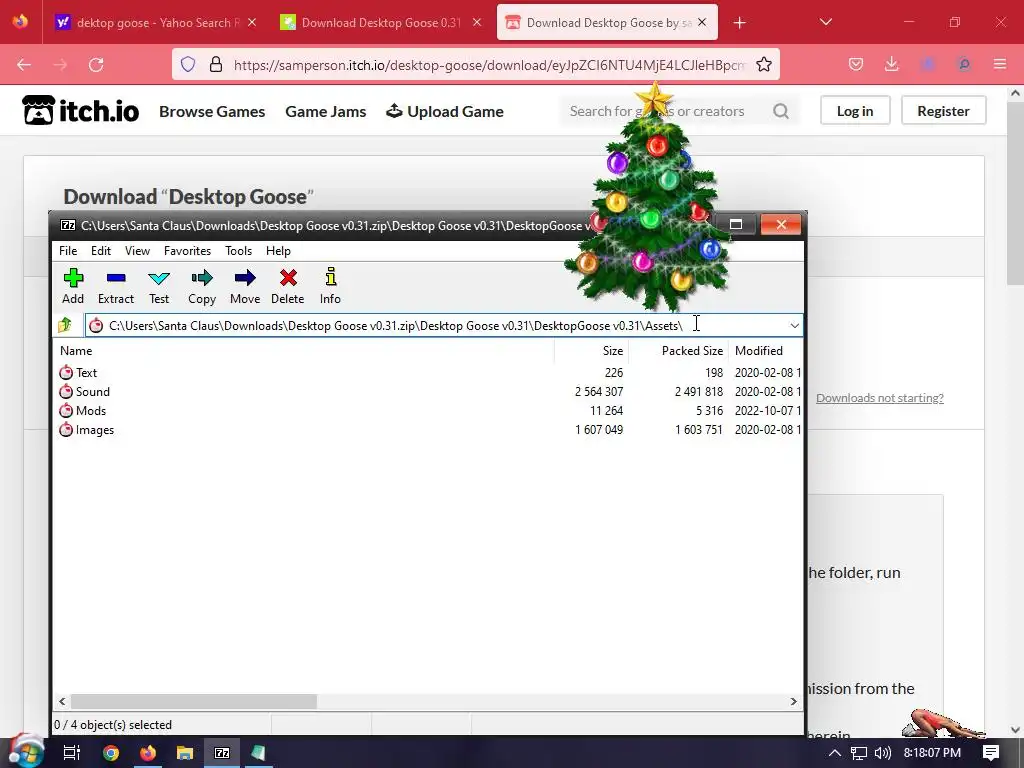Select the Text folder icon
This screenshot has height=768, width=1024.
pyautogui.click(x=66, y=373)
